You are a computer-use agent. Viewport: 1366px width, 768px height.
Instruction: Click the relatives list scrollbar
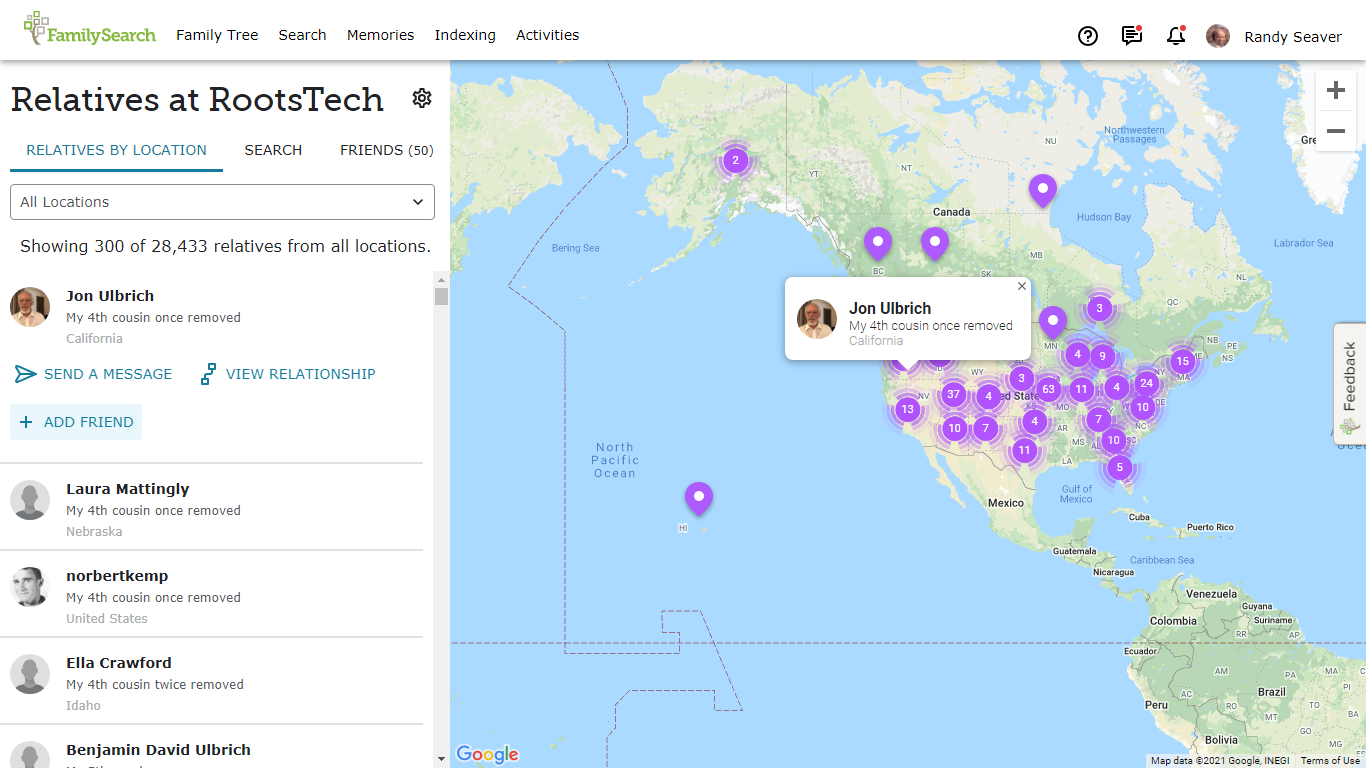coord(441,293)
